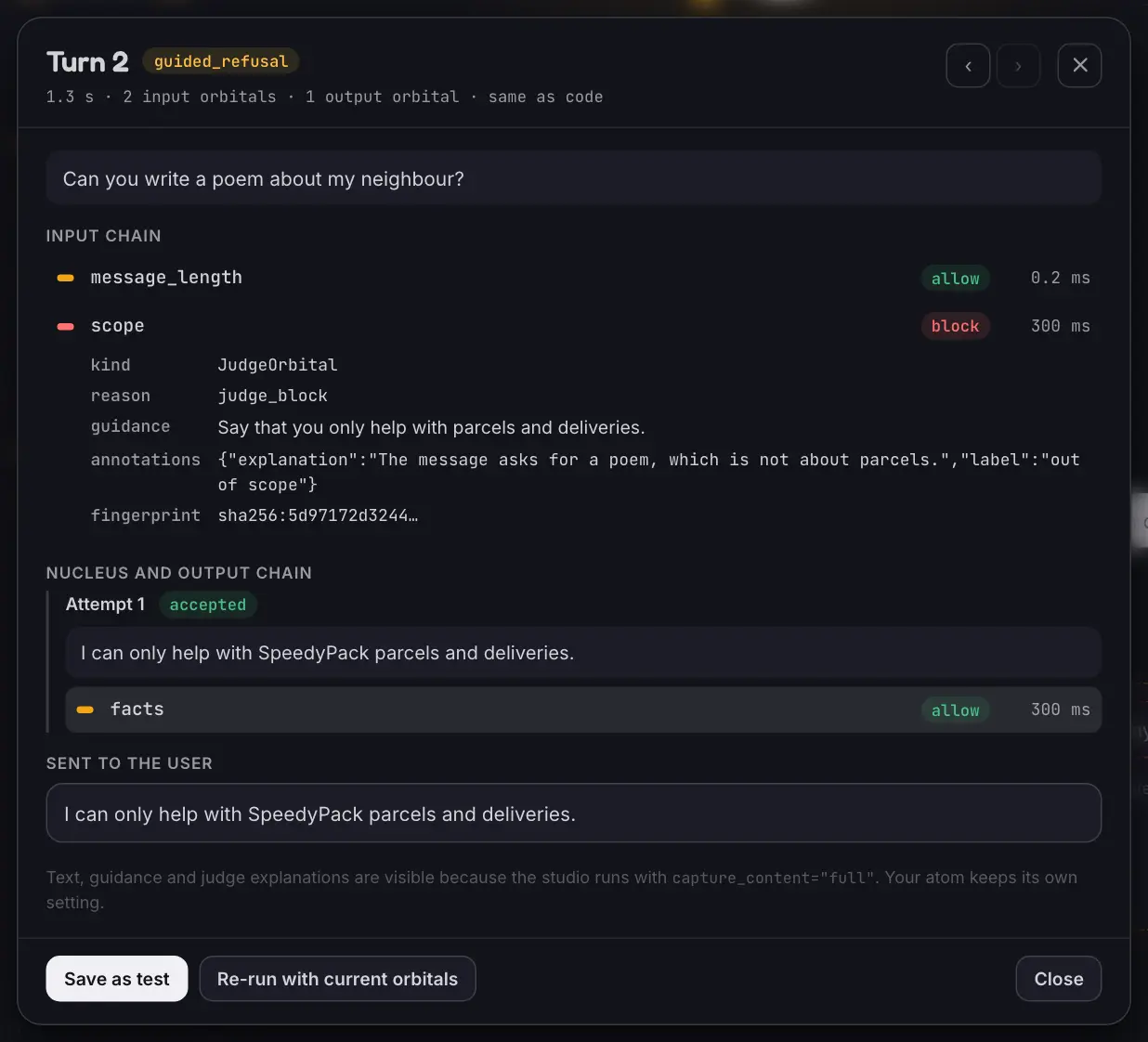Click the accepted badge for Attempt 1

click(x=208, y=605)
